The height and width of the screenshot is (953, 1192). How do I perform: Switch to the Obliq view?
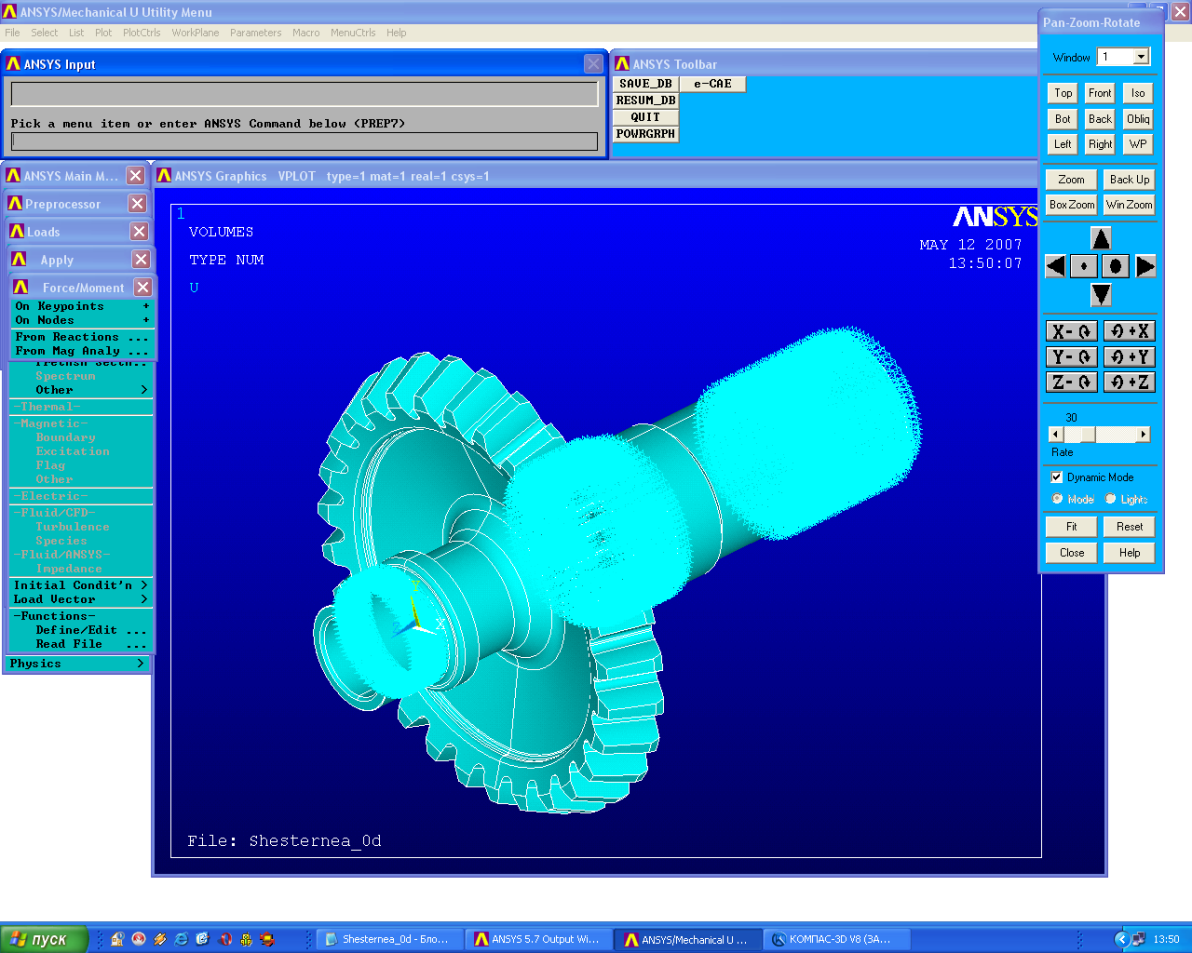(1137, 119)
